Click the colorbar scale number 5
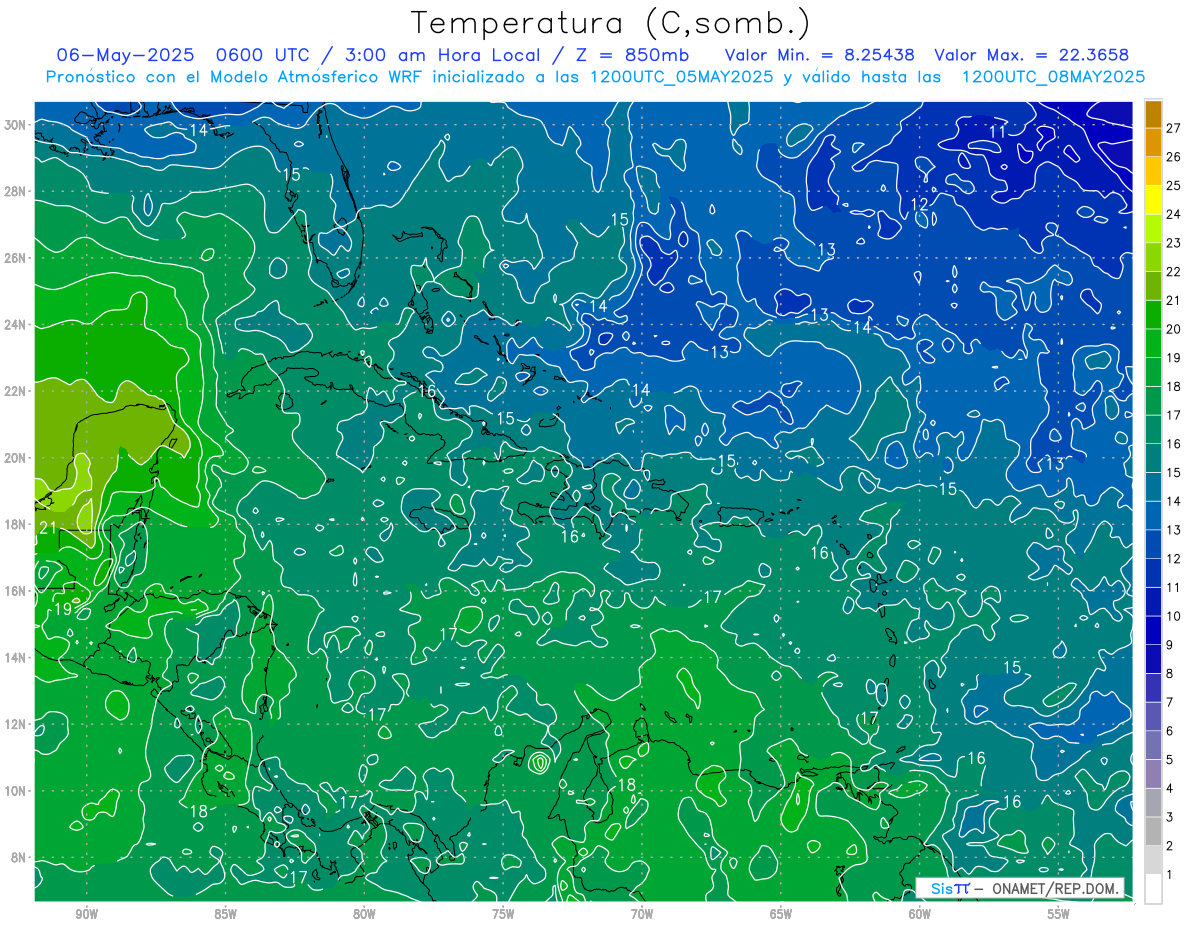The image size is (1200, 927). (x=1170, y=760)
